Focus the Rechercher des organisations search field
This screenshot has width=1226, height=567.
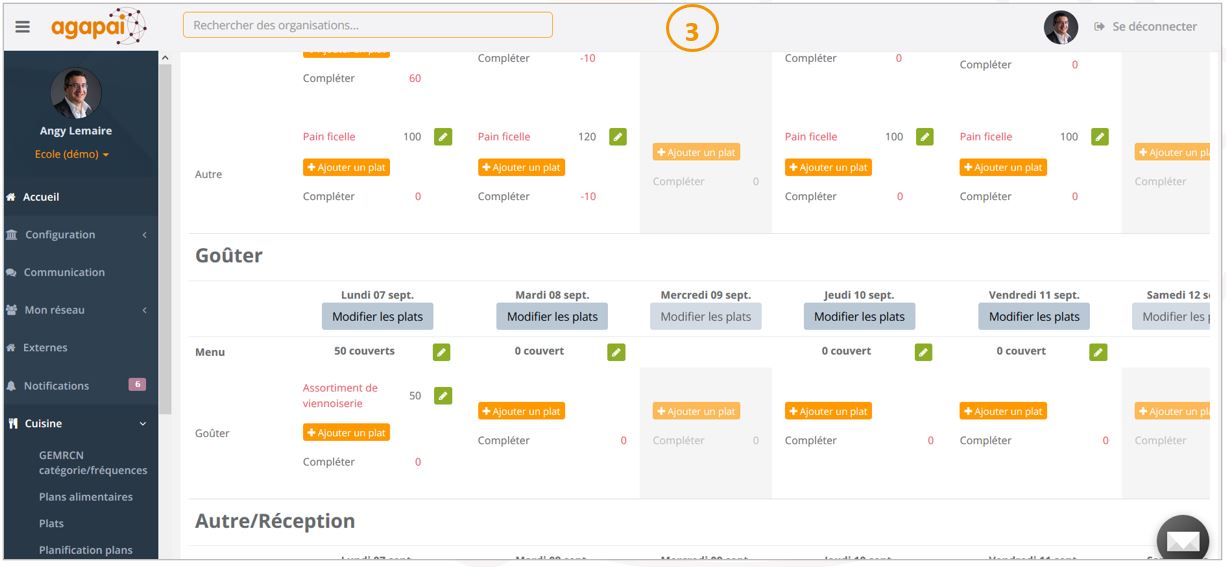pos(367,25)
